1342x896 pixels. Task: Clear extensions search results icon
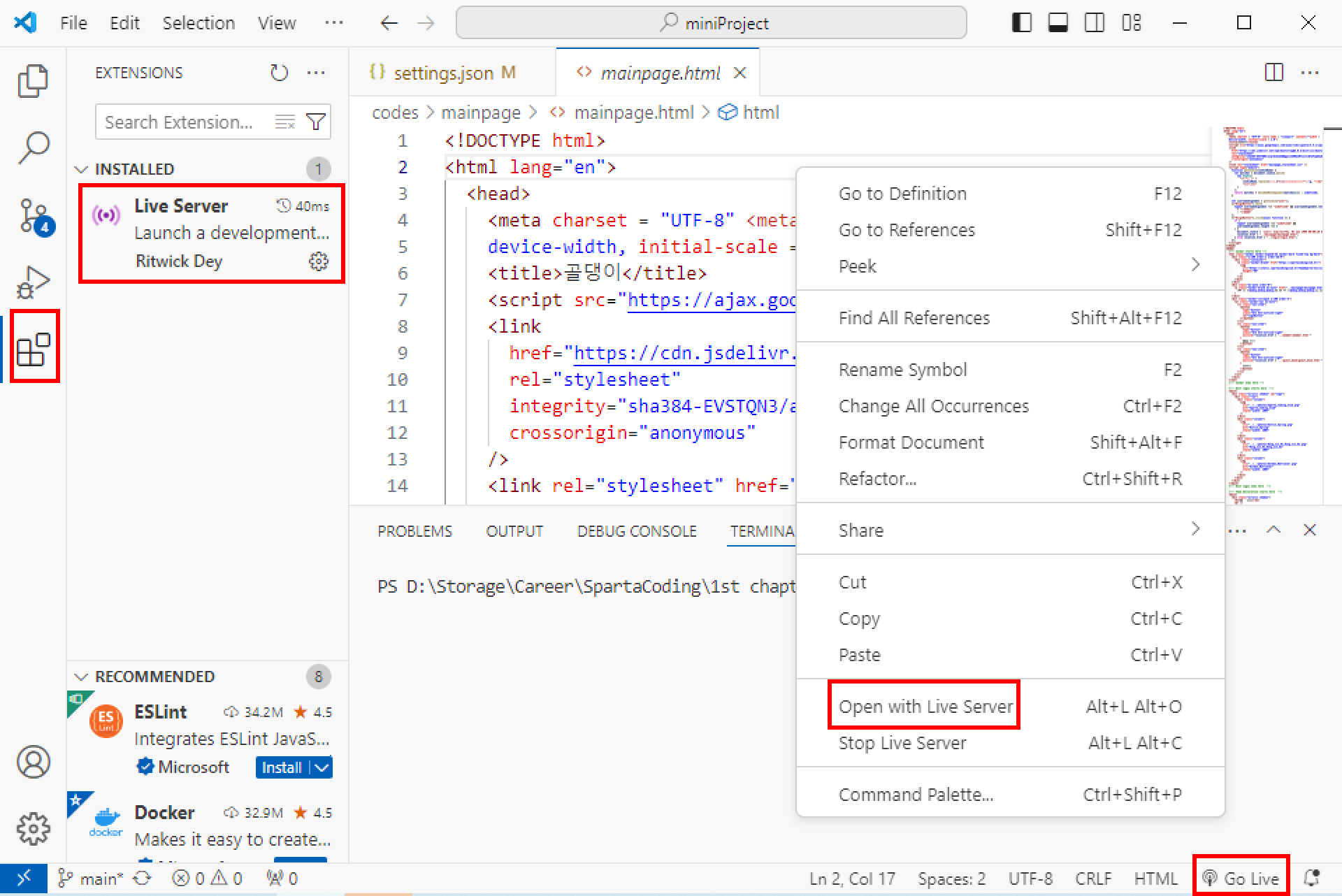284,122
